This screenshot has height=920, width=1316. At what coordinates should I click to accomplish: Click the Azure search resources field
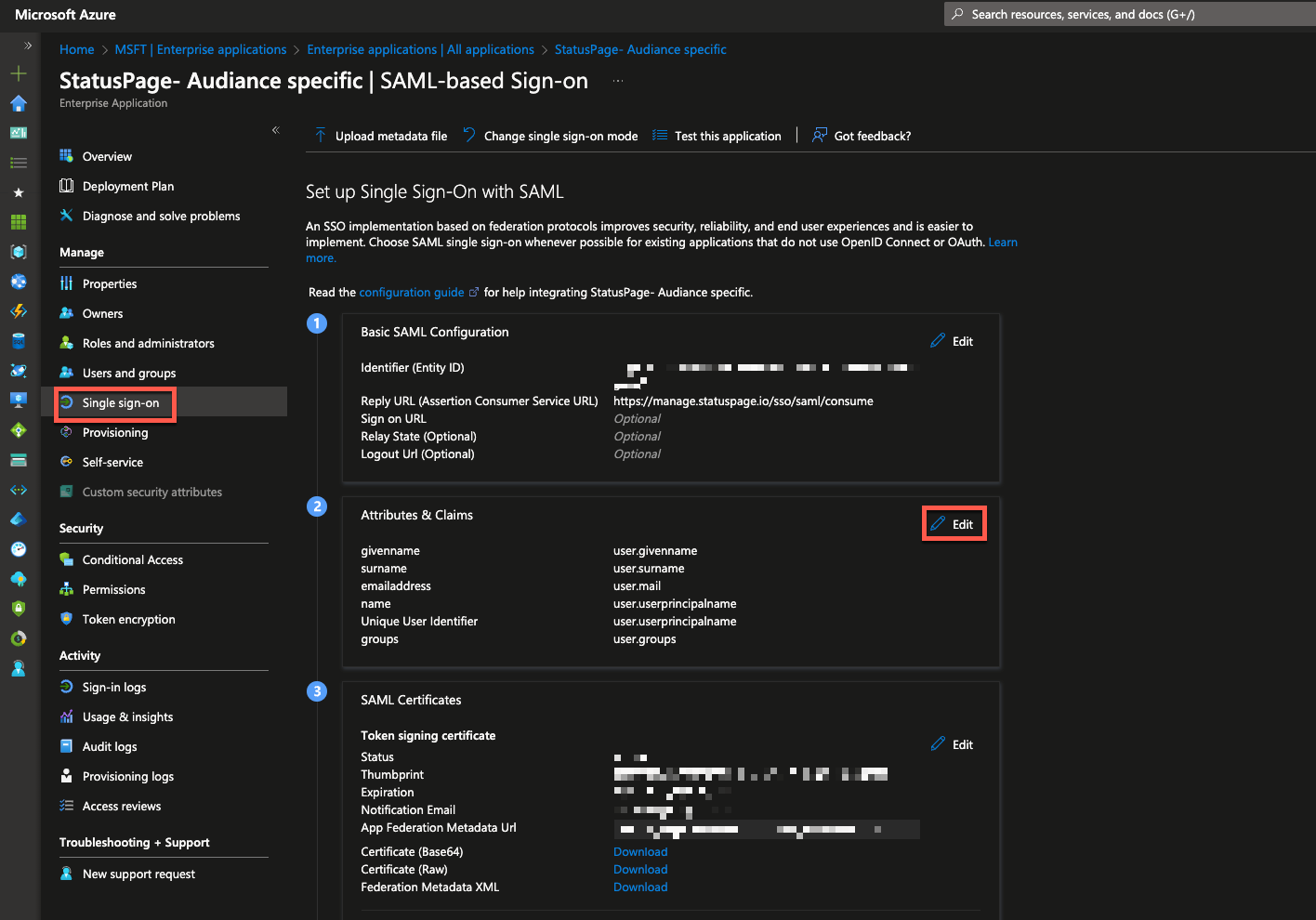pyautogui.click(x=1097, y=14)
